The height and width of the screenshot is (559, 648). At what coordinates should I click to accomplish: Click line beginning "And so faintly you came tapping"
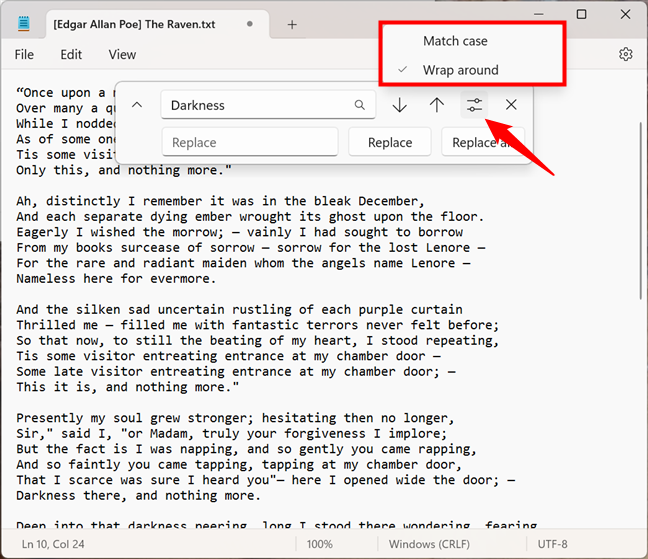239,464
